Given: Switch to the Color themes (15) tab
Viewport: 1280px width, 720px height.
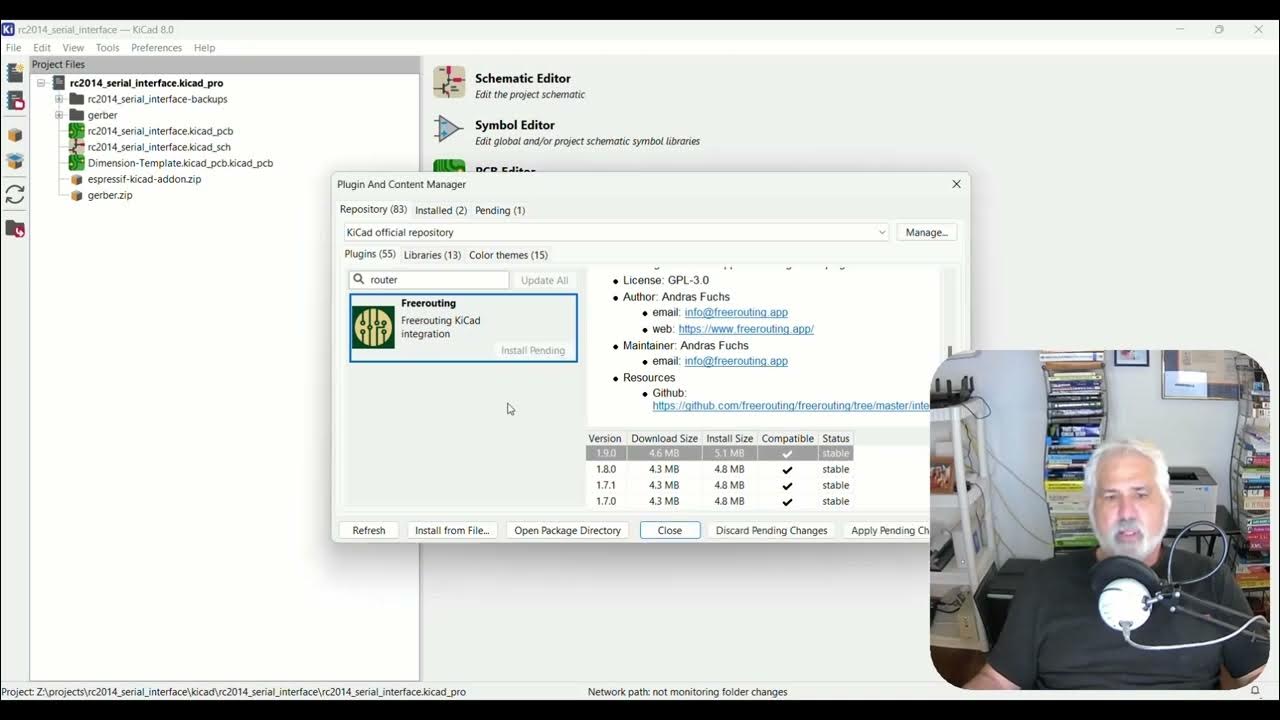Looking at the screenshot, I should click(x=508, y=255).
